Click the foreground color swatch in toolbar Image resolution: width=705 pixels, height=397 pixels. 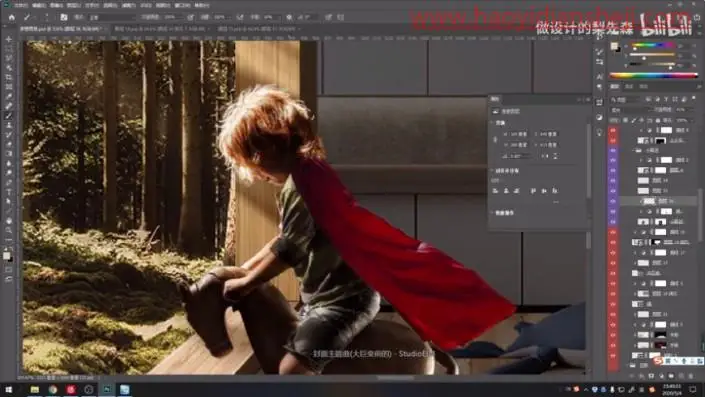[x=6, y=256]
